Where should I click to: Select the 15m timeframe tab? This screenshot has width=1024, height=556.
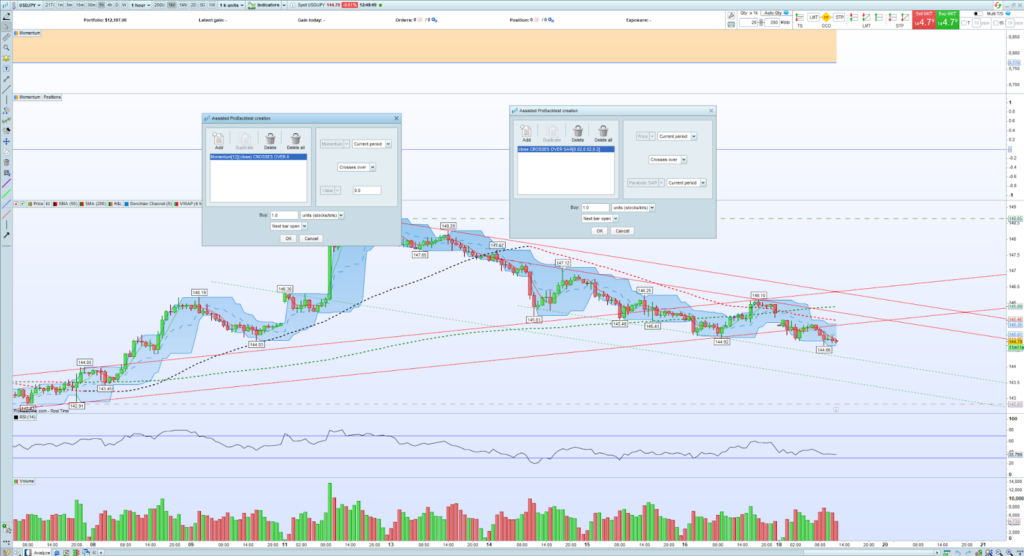tap(77, 5)
